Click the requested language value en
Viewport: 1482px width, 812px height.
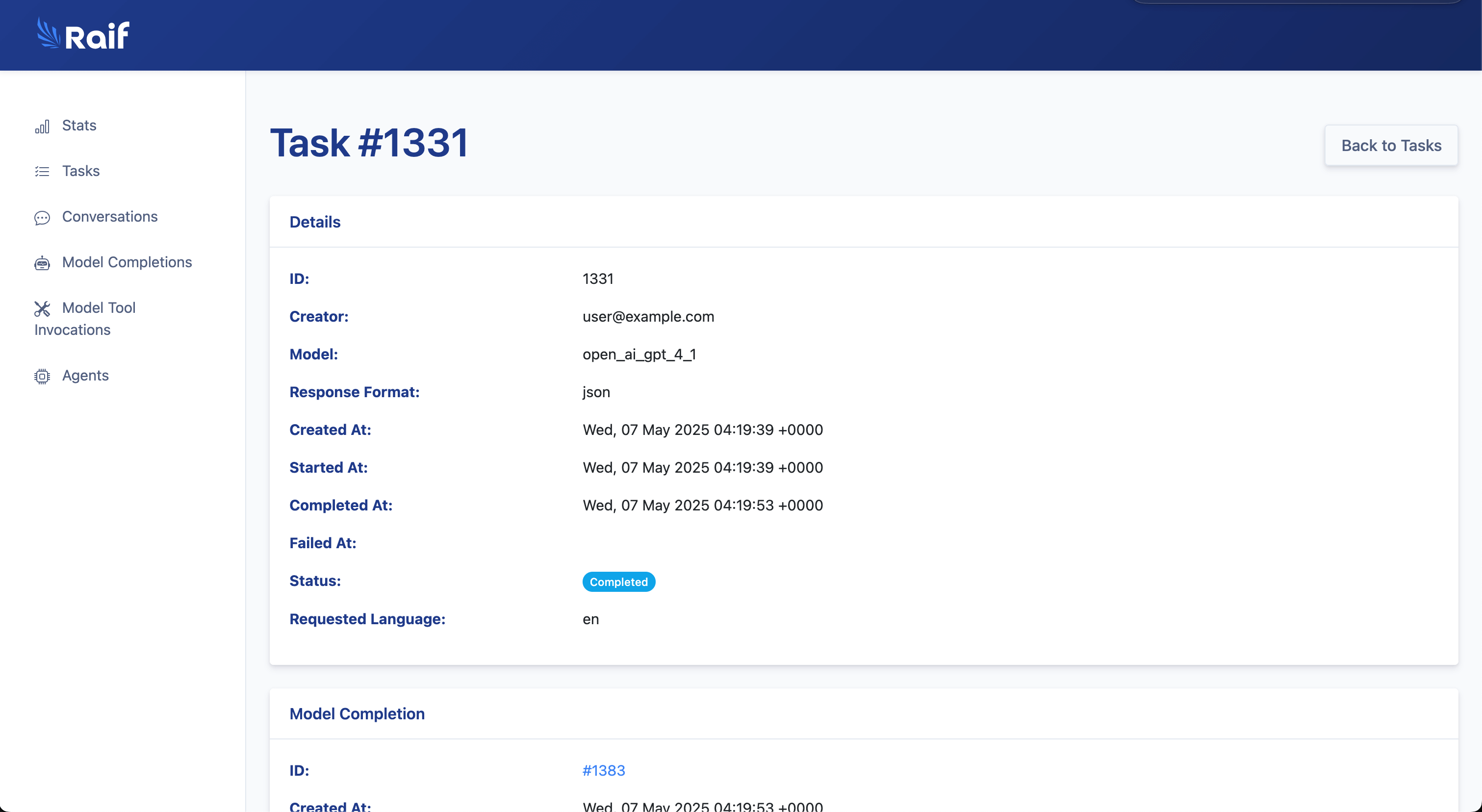[x=591, y=619]
